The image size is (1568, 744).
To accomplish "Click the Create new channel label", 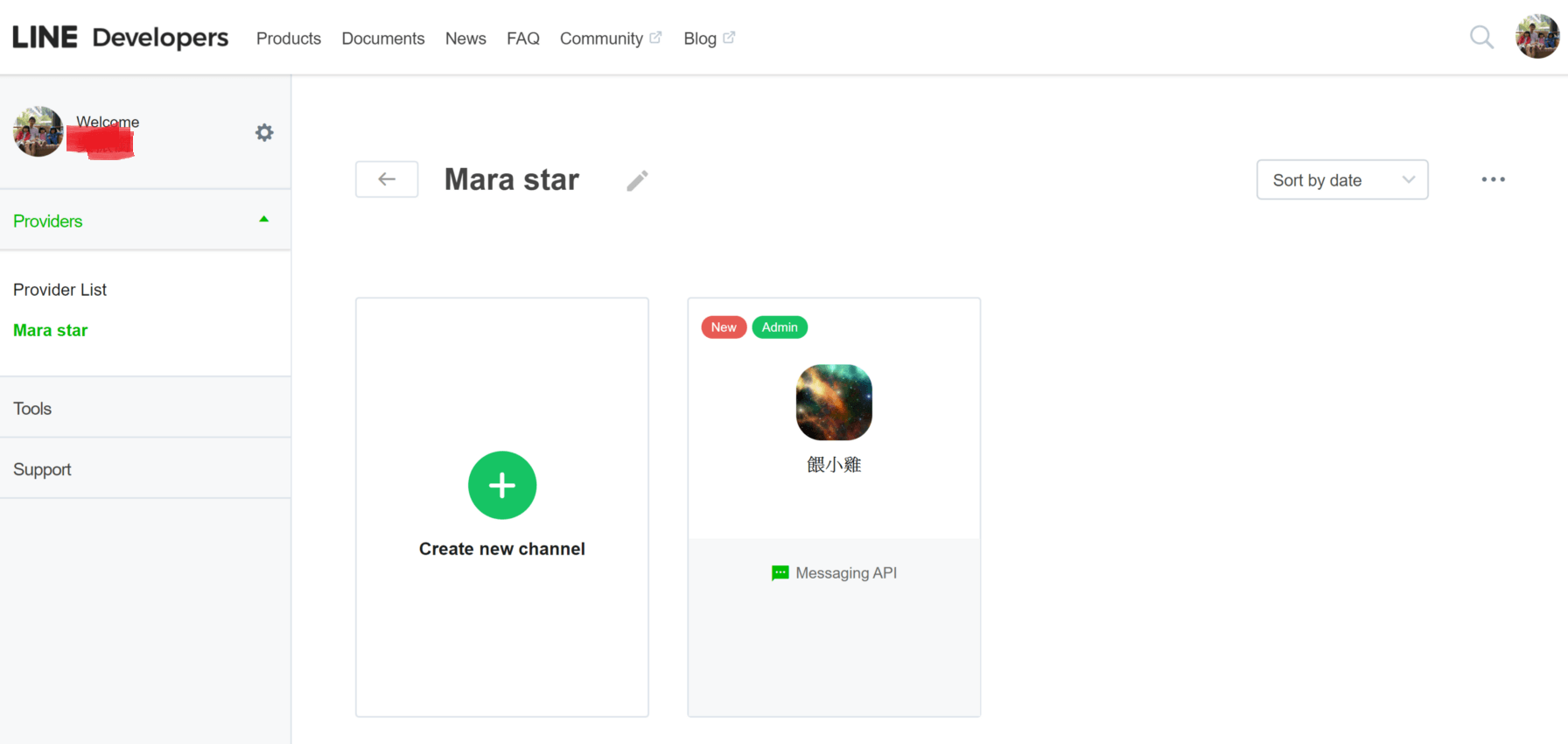I will (x=502, y=549).
